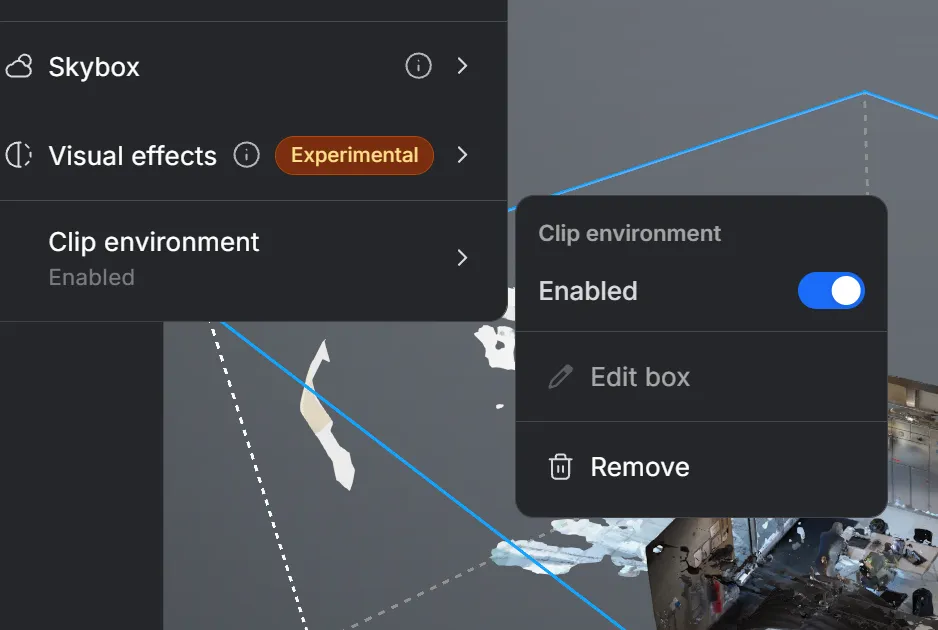Image resolution: width=938 pixels, height=630 pixels.
Task: Select the Visual effects menu entry text
Action: tap(132, 156)
